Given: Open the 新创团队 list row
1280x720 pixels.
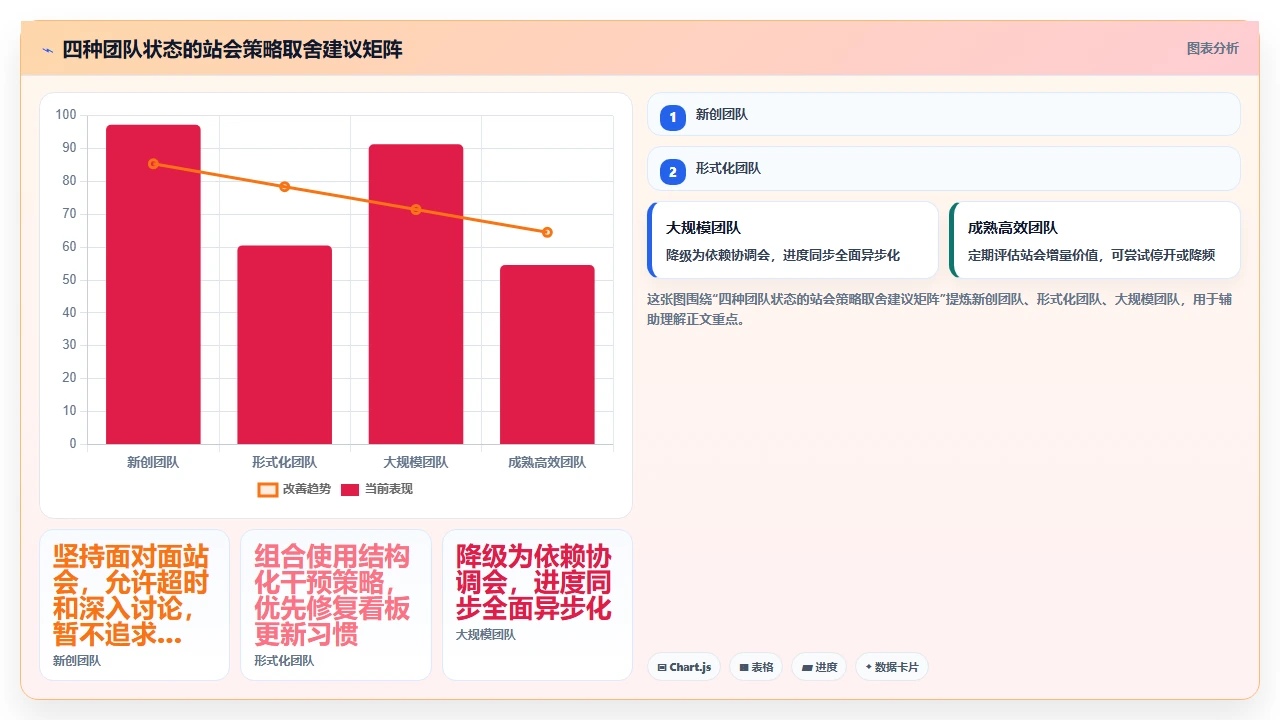Looking at the screenshot, I should [944, 114].
